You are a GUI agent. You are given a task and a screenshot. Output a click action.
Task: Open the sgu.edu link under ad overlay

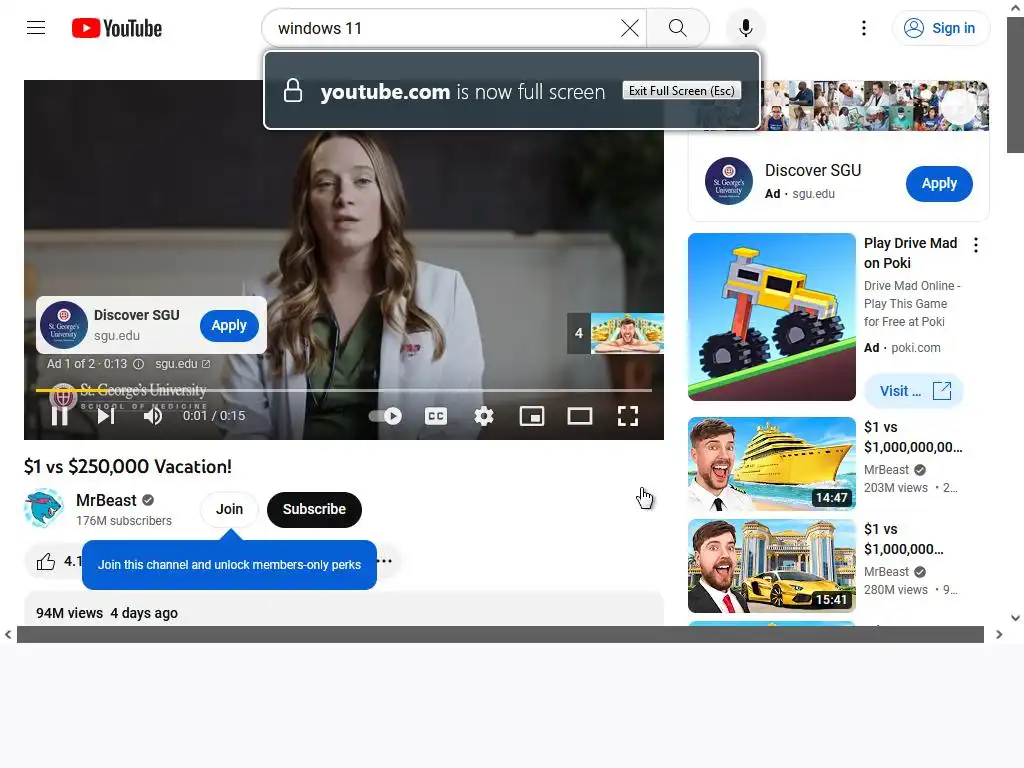click(x=182, y=364)
